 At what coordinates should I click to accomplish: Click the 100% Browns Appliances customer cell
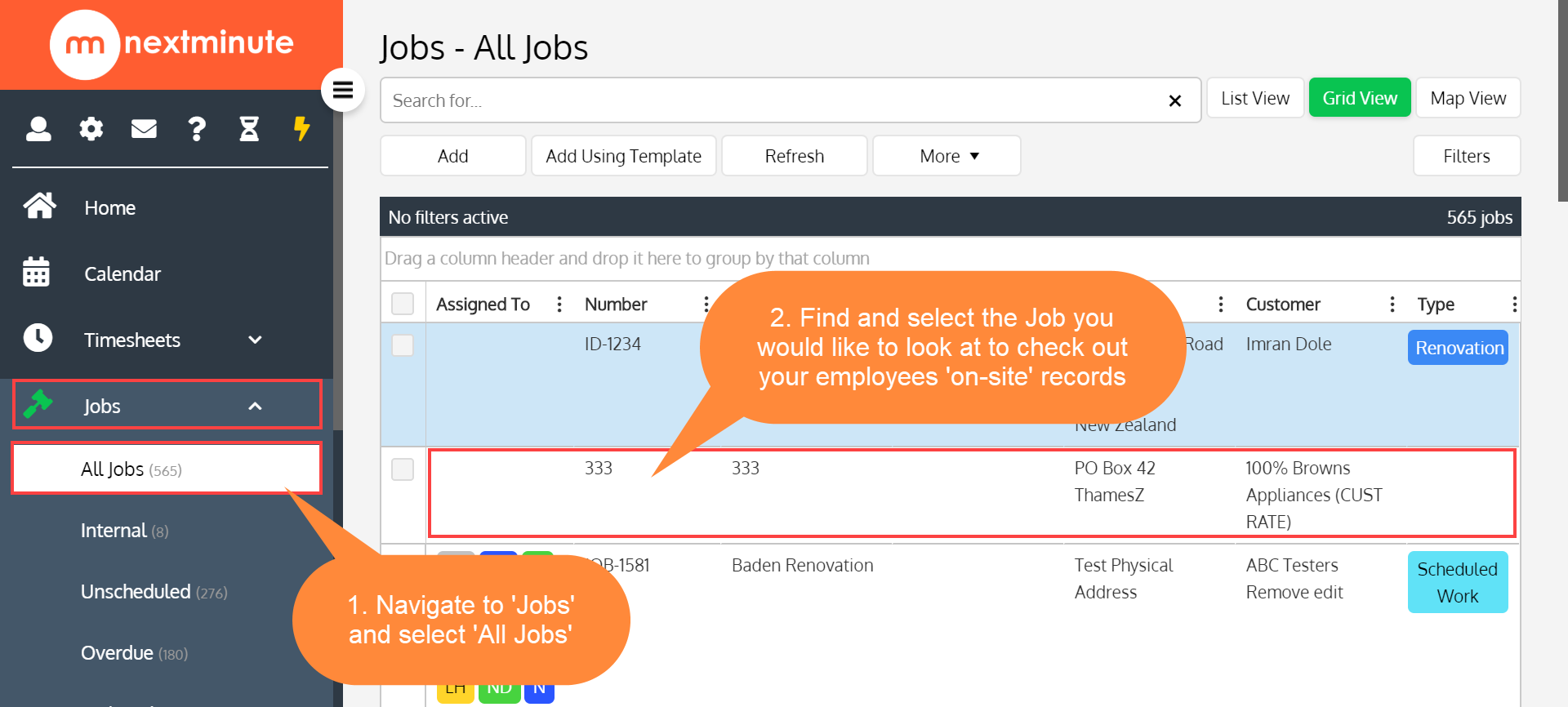click(1314, 495)
